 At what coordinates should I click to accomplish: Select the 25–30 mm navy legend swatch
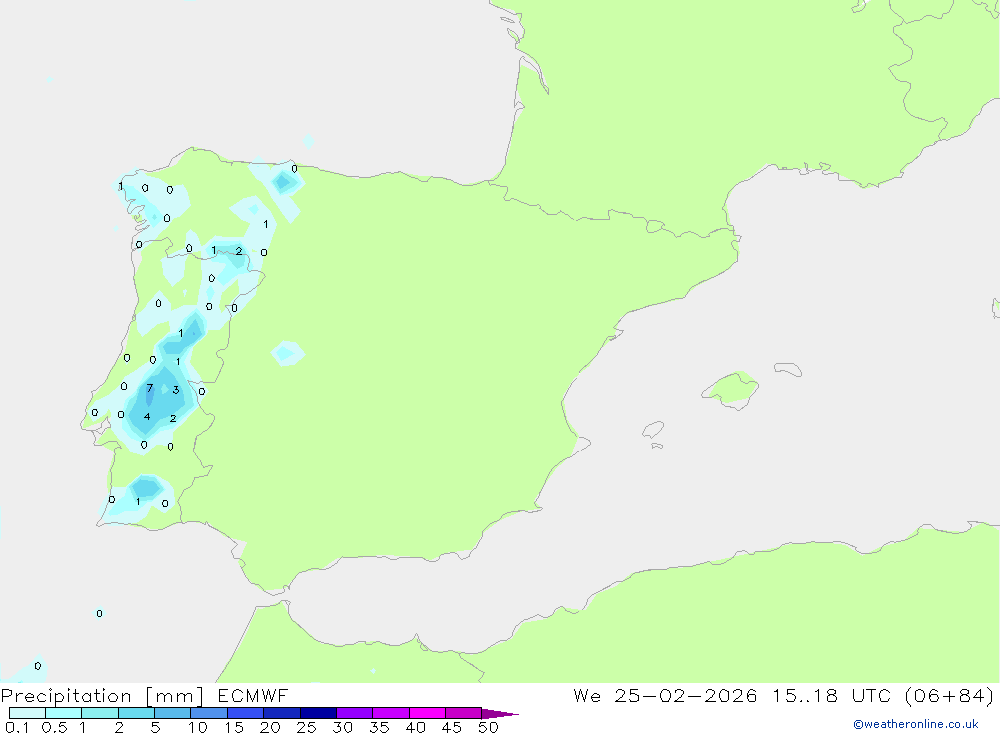coord(318,713)
